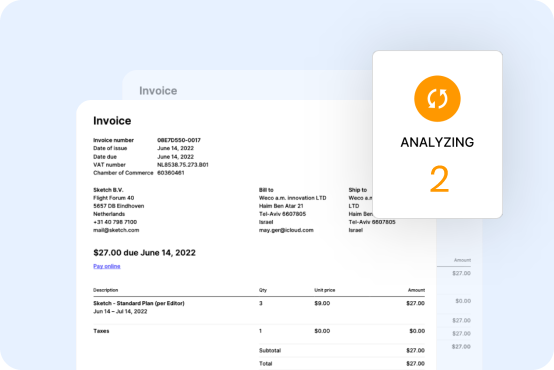Viewport: 554px width, 370px height.
Task: Click the Unit price column header
Action: (x=325, y=290)
